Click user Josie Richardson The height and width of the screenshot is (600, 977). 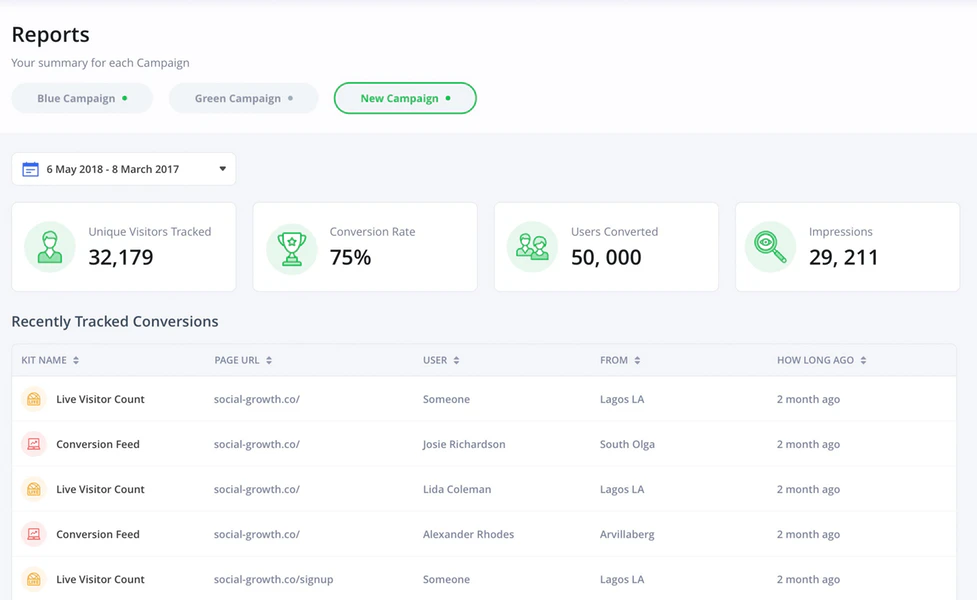click(464, 444)
